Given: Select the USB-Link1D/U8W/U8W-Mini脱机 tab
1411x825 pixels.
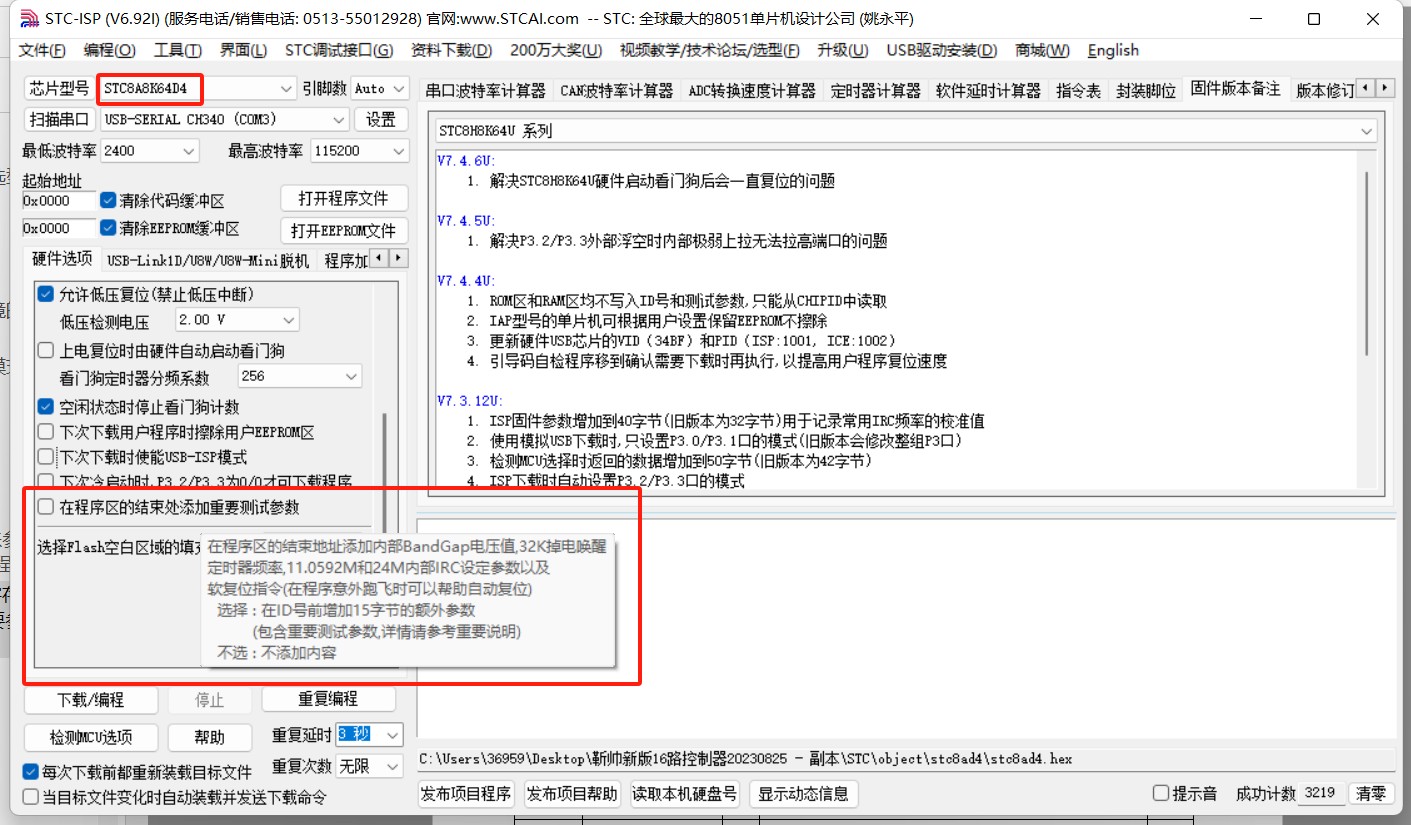Looking at the screenshot, I should 208,261.
